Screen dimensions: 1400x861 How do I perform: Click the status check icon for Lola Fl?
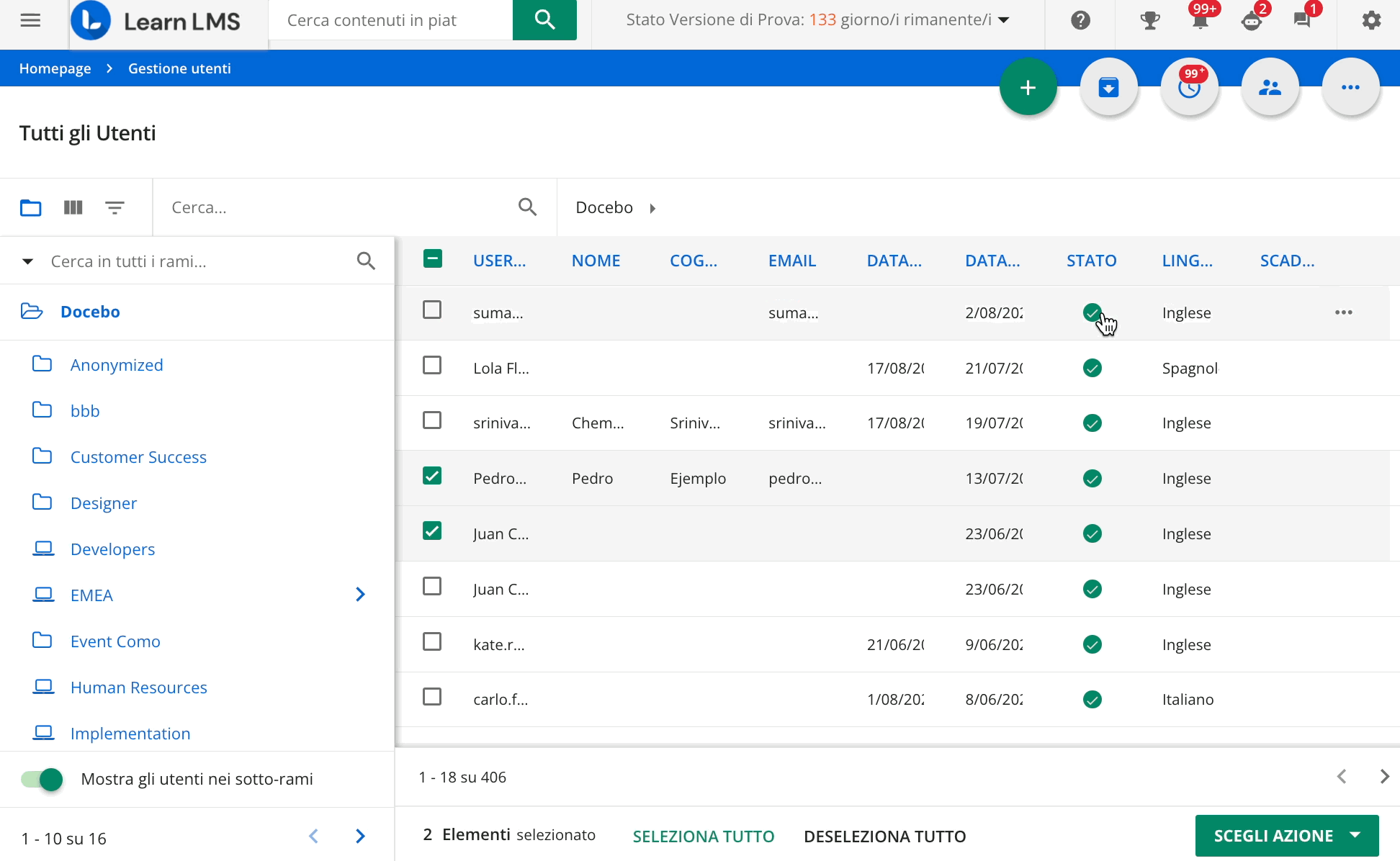coord(1092,368)
